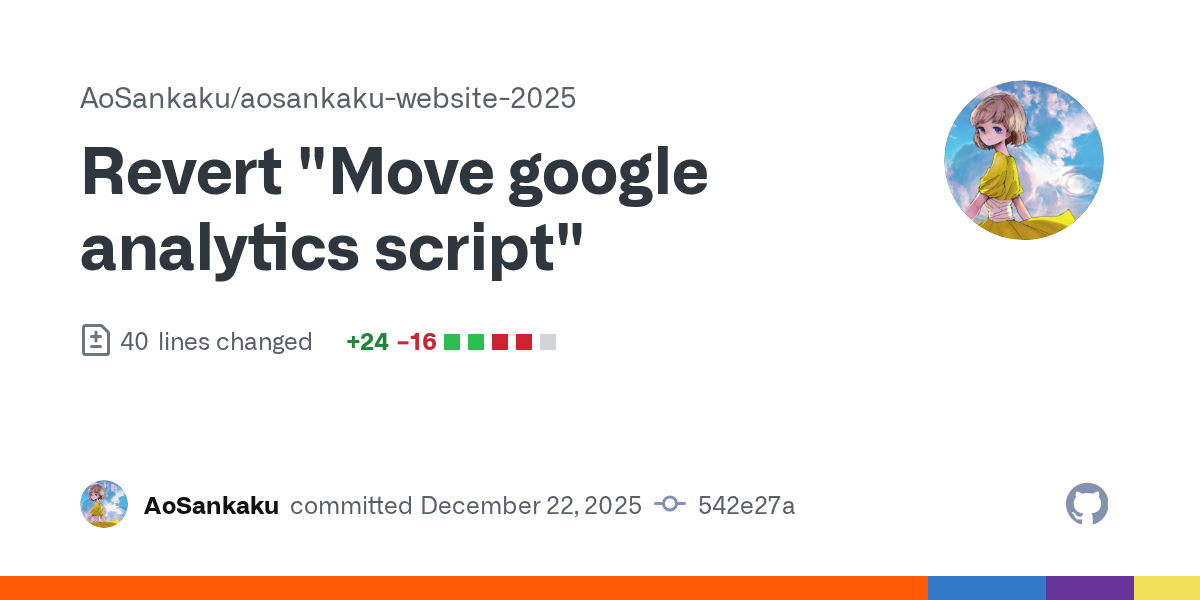1200x600 pixels.
Task: Click the bold AoSankaku author name
Action: click(211, 506)
